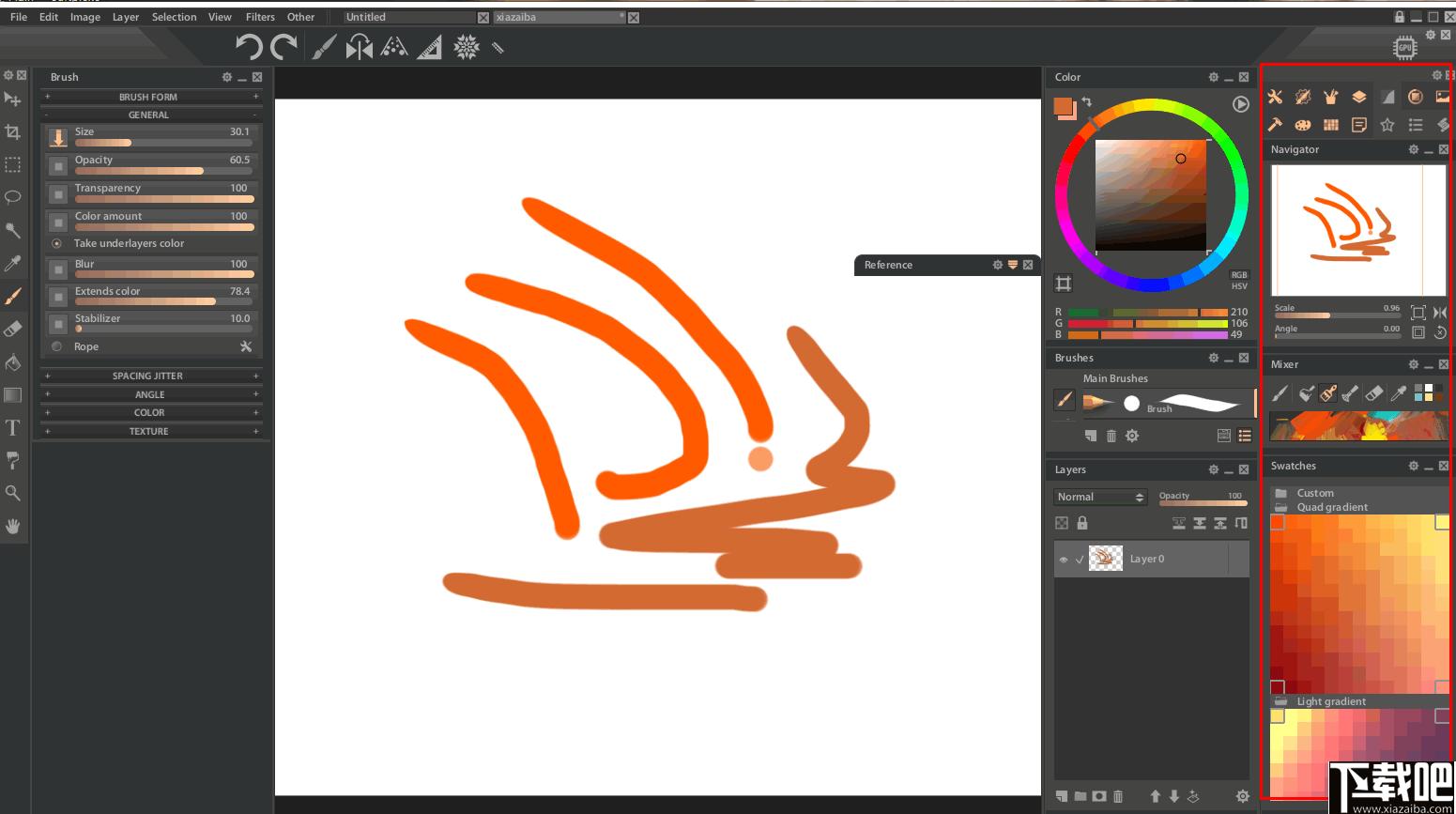
Task: Select the Magic Wand tool
Action: point(13,230)
